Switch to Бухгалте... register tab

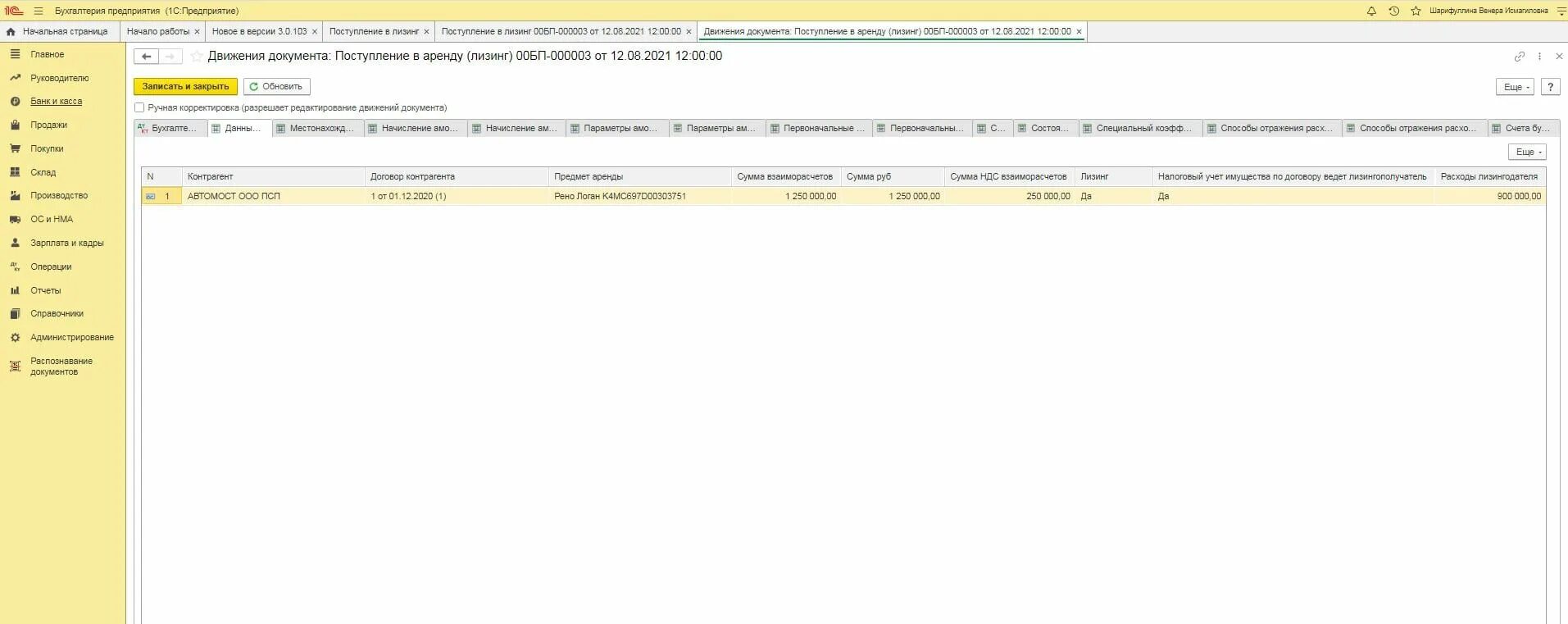point(170,128)
